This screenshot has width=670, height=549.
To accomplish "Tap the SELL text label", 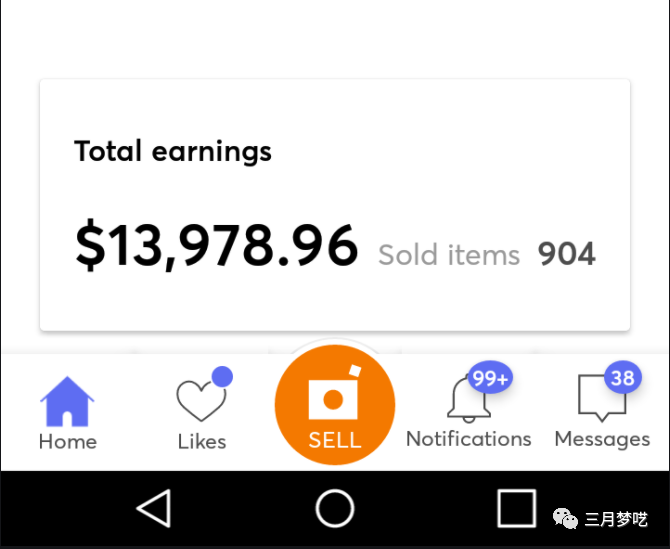I will (x=335, y=441).
